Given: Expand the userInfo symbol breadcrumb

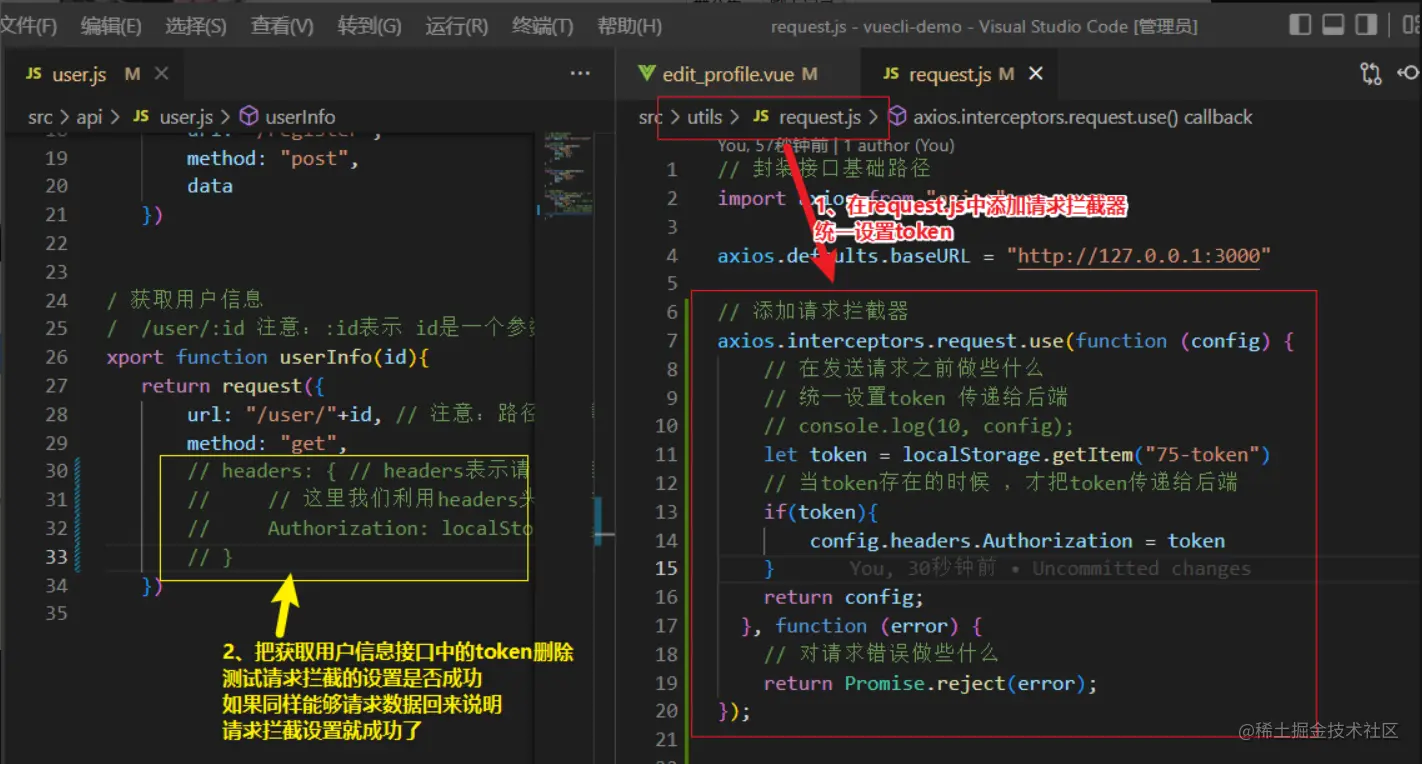Looking at the screenshot, I should [300, 117].
